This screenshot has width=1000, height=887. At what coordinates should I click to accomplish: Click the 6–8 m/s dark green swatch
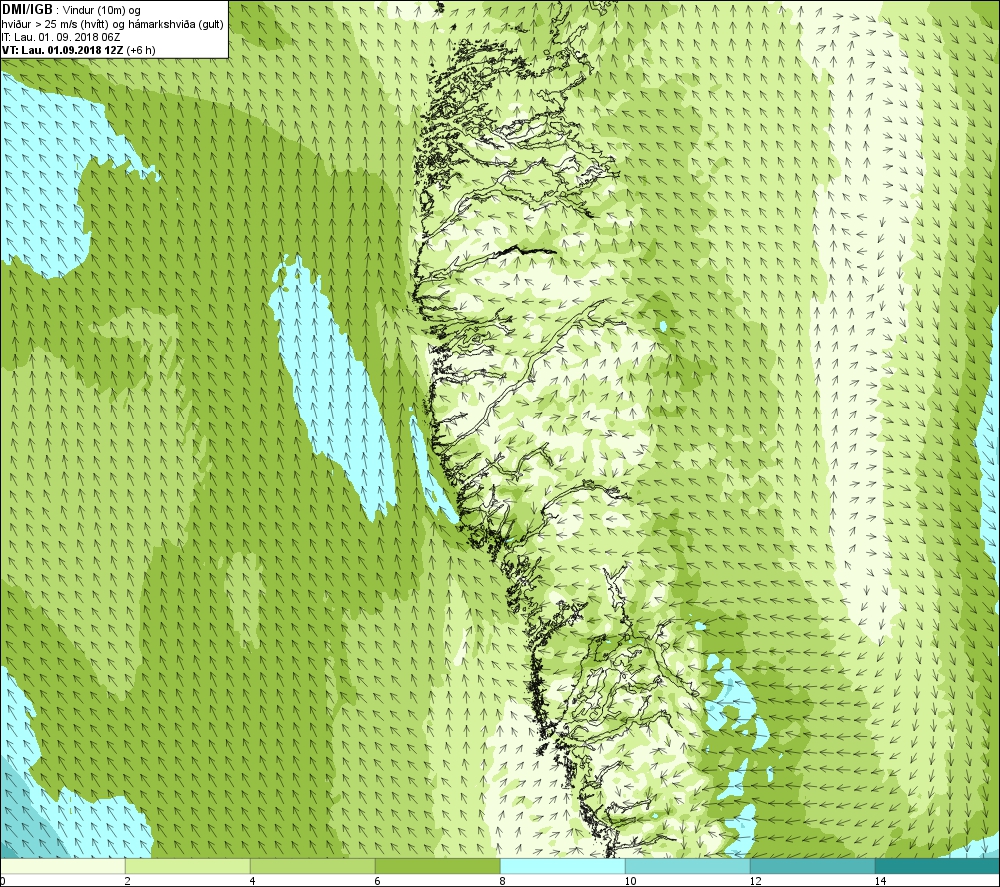(x=438, y=866)
